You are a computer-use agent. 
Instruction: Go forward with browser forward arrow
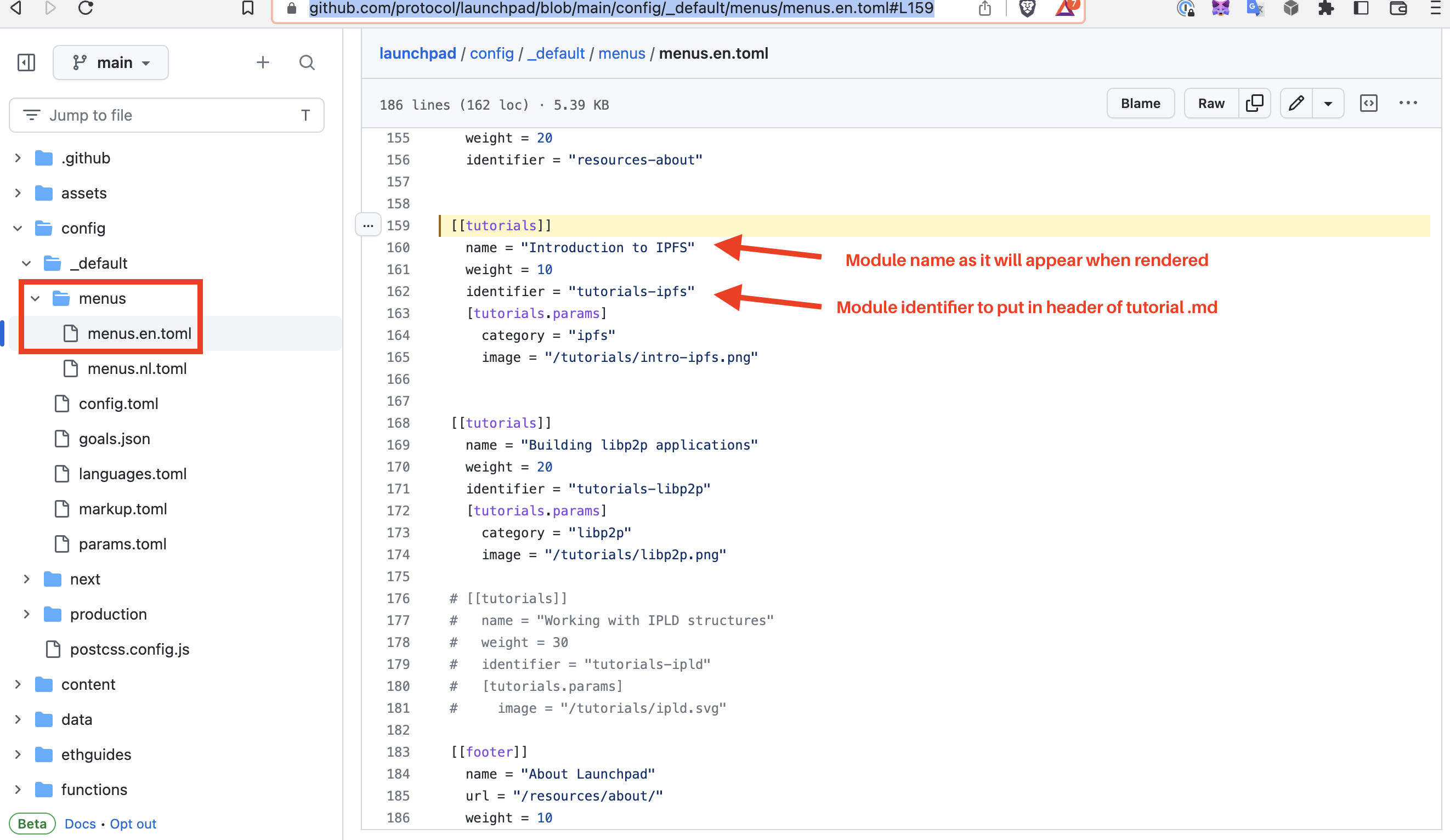click(x=50, y=8)
